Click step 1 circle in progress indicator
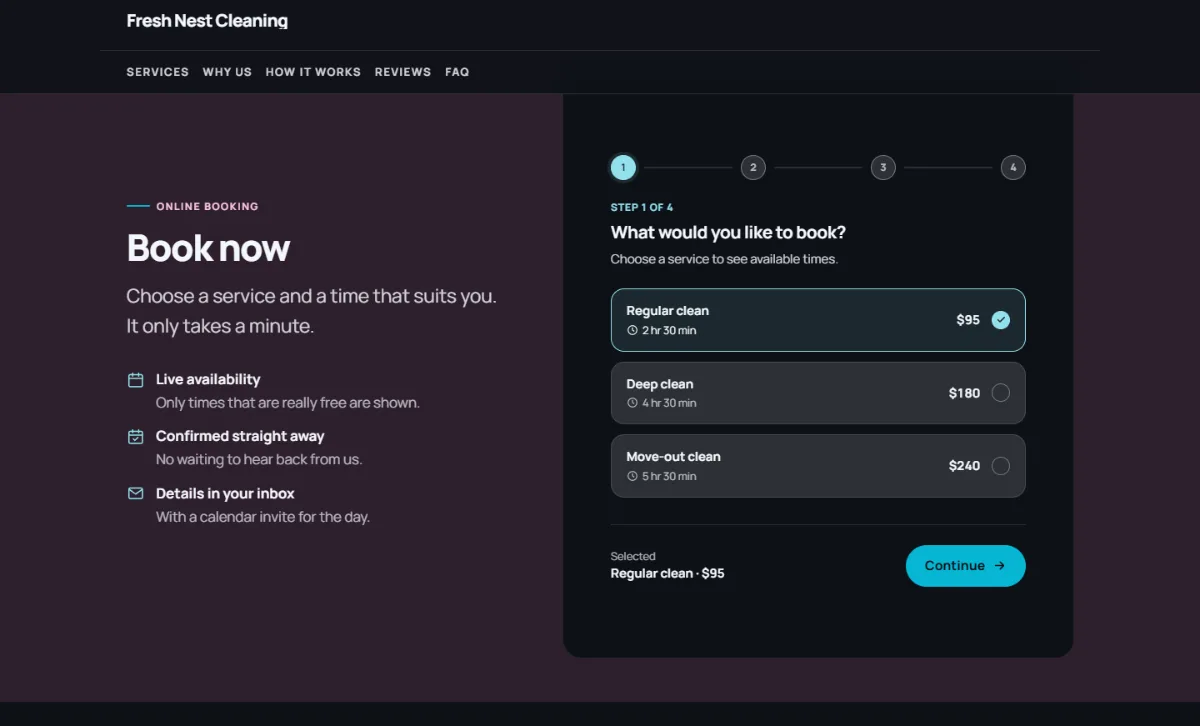This screenshot has height=726, width=1200. pos(623,168)
